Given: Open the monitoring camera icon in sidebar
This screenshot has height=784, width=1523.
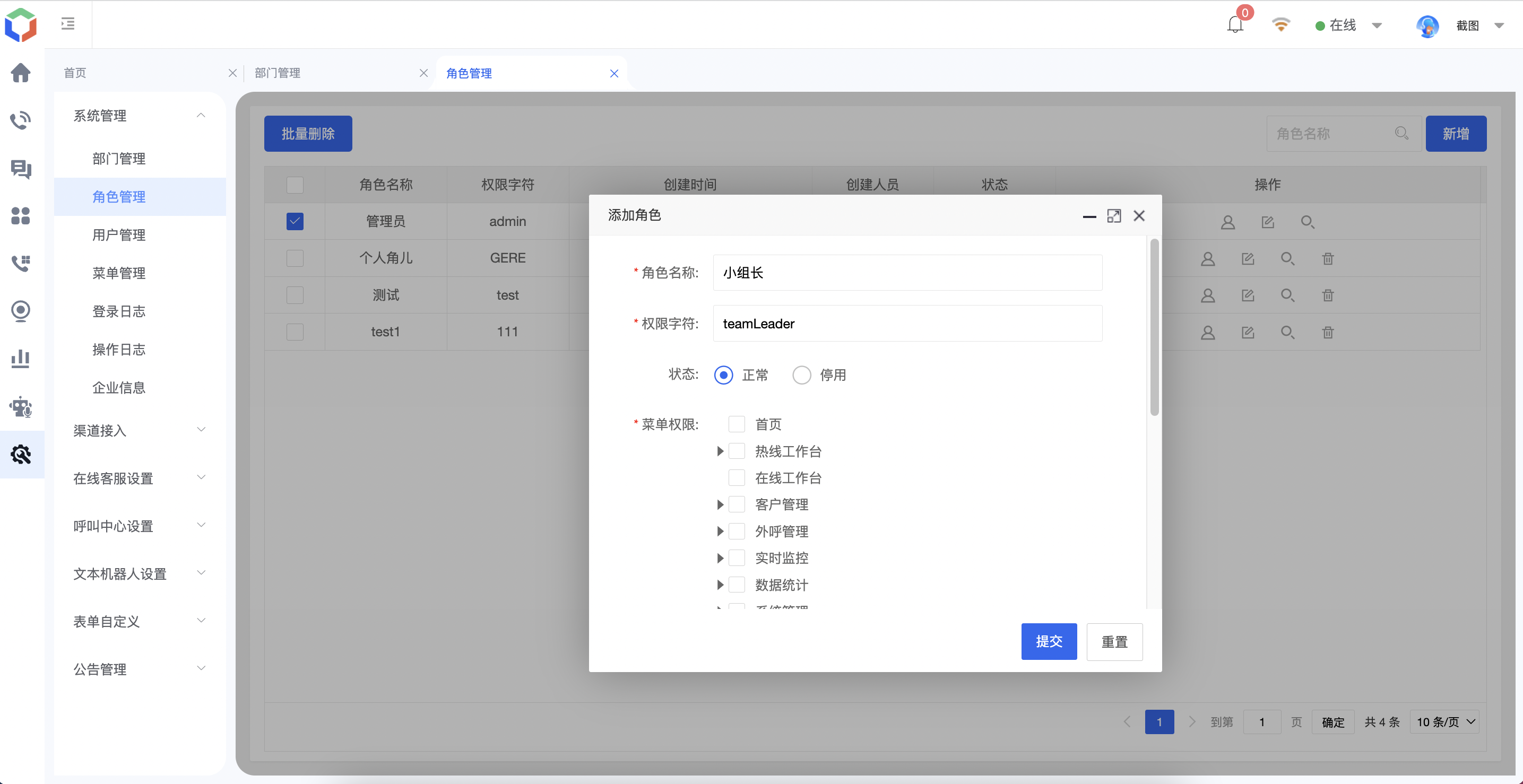Looking at the screenshot, I should [x=21, y=311].
